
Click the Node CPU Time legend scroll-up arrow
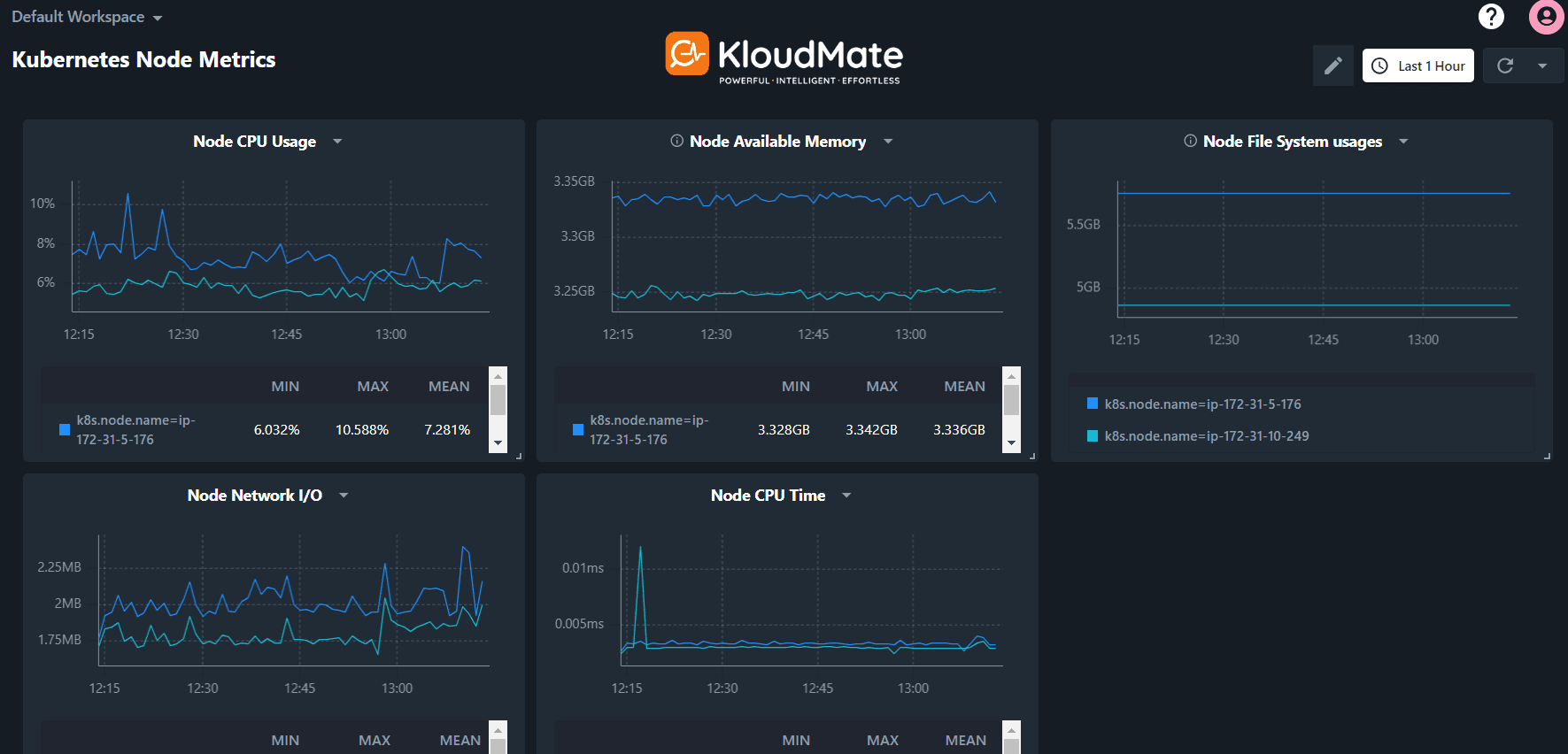[1011, 730]
